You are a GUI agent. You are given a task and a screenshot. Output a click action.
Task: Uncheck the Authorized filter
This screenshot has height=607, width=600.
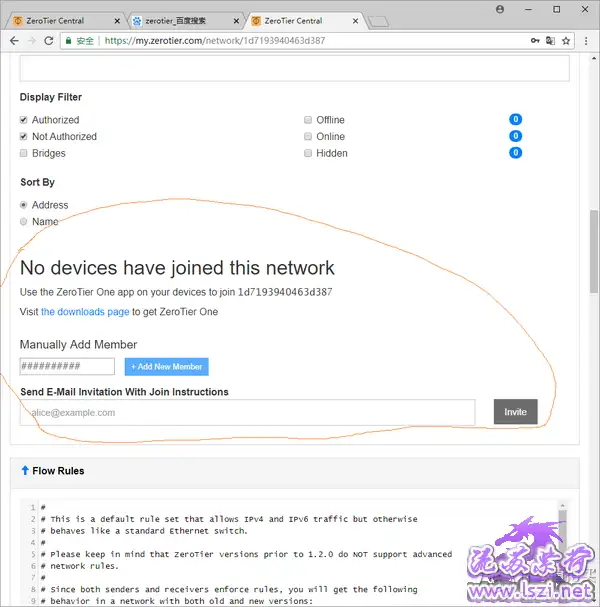[x=24, y=120]
